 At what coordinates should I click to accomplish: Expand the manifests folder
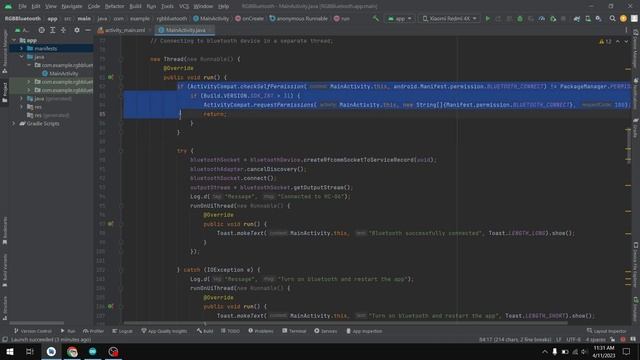point(22,48)
